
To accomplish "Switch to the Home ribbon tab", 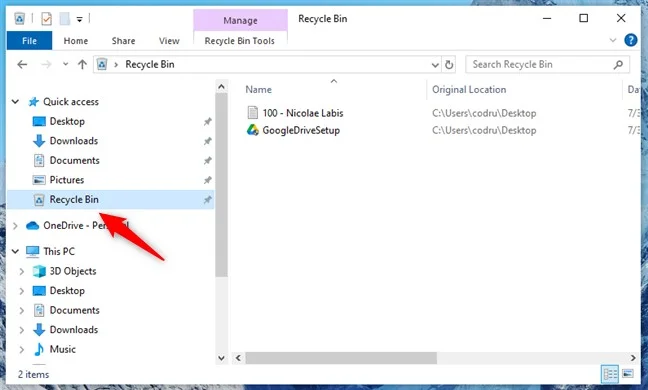I will tap(76, 40).
